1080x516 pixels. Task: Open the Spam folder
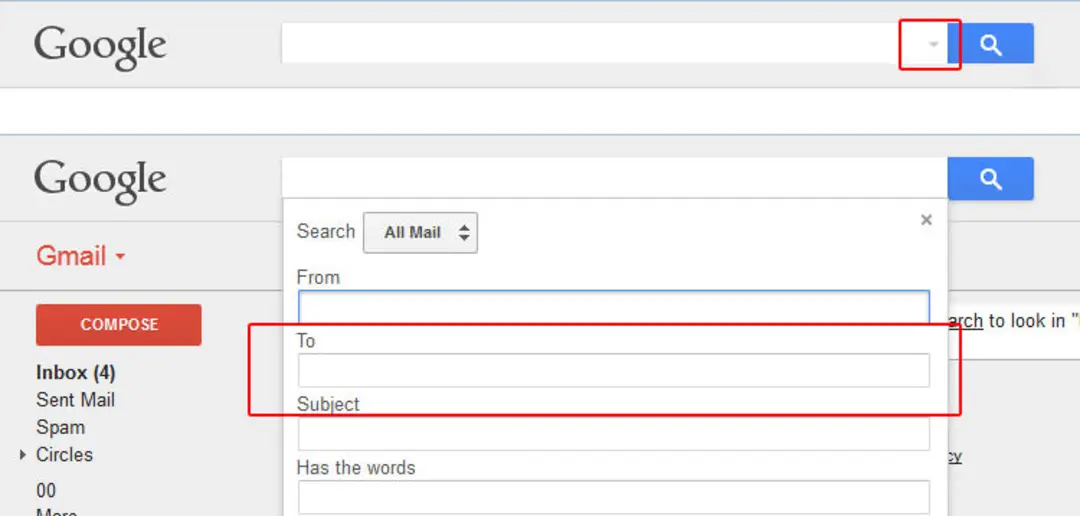(61, 428)
